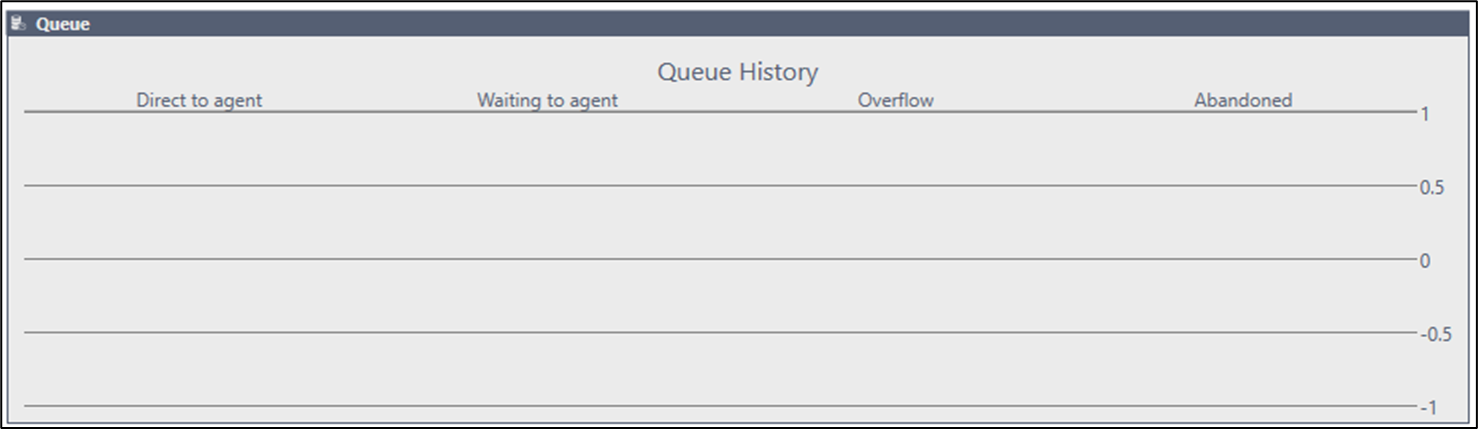This screenshot has width=1478, height=429.
Task: Click the axis value -0.5 label
Action: pos(1436,334)
